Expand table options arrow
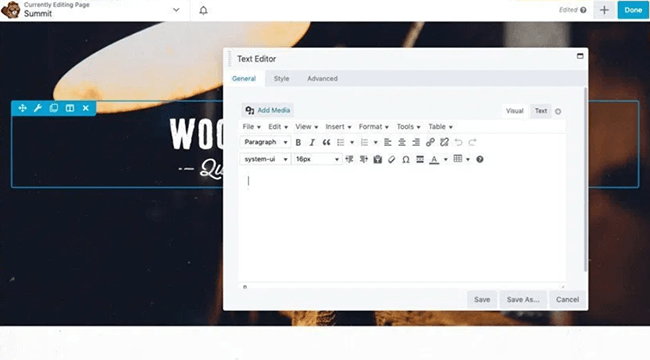 (x=468, y=159)
